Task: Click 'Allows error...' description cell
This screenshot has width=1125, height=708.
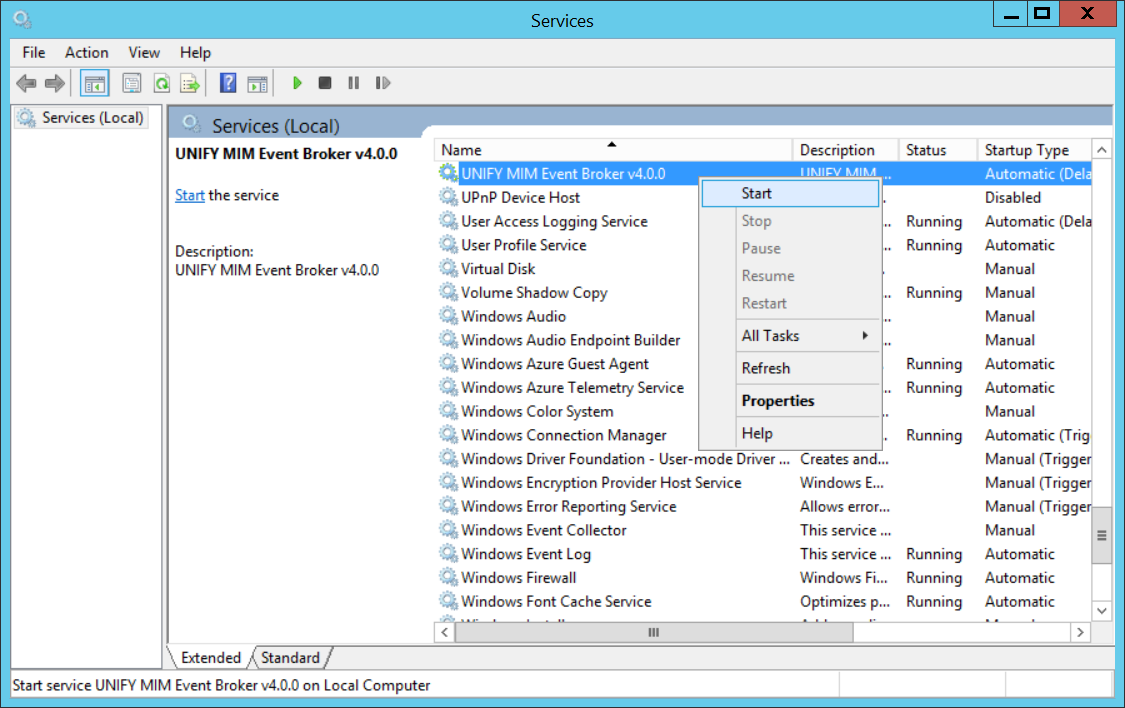Action: [x=844, y=506]
